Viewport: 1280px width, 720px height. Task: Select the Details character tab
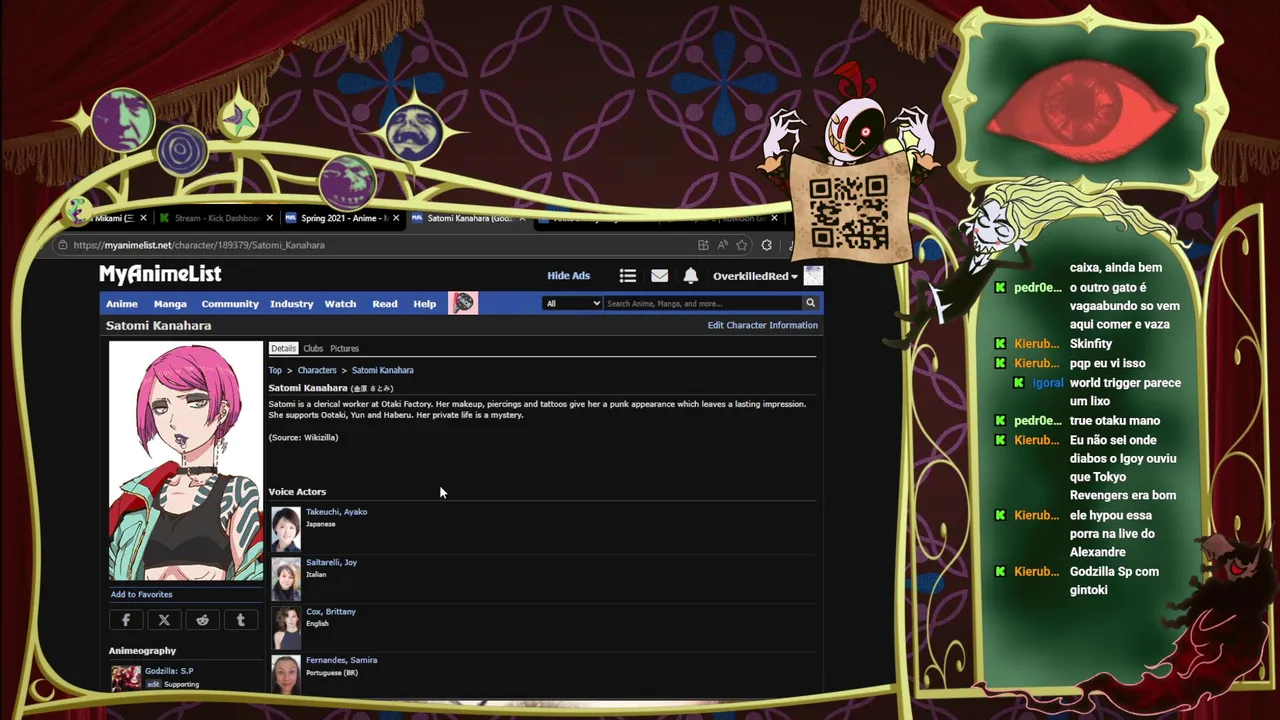click(x=283, y=348)
